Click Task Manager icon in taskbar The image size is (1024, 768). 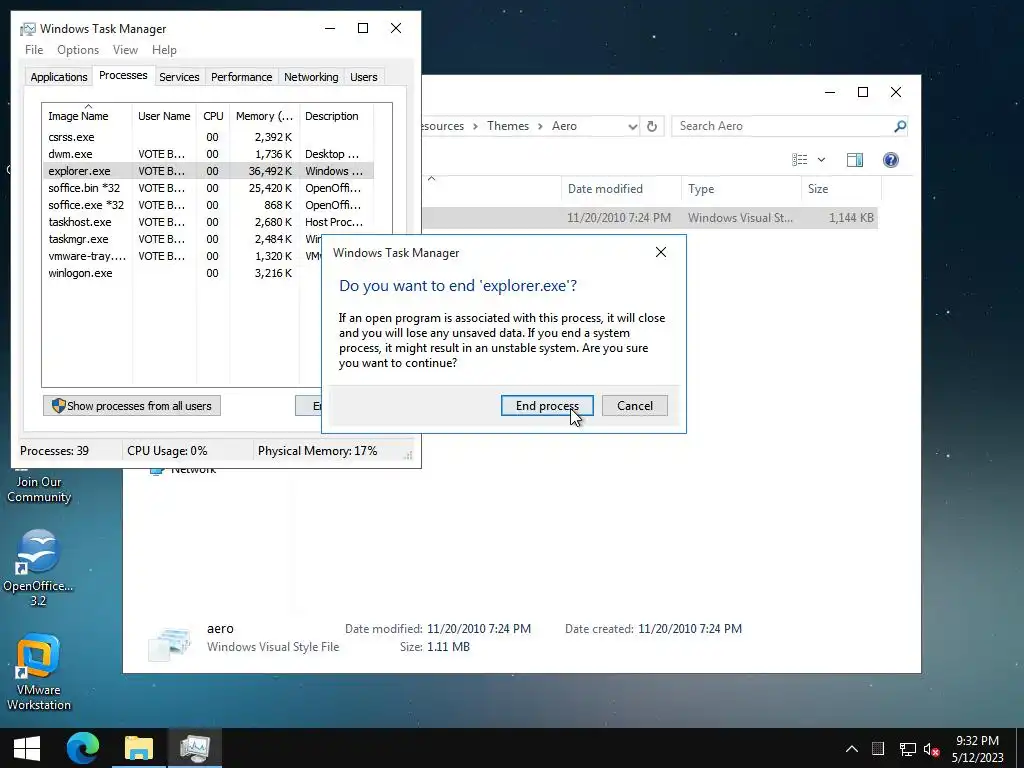pos(195,748)
